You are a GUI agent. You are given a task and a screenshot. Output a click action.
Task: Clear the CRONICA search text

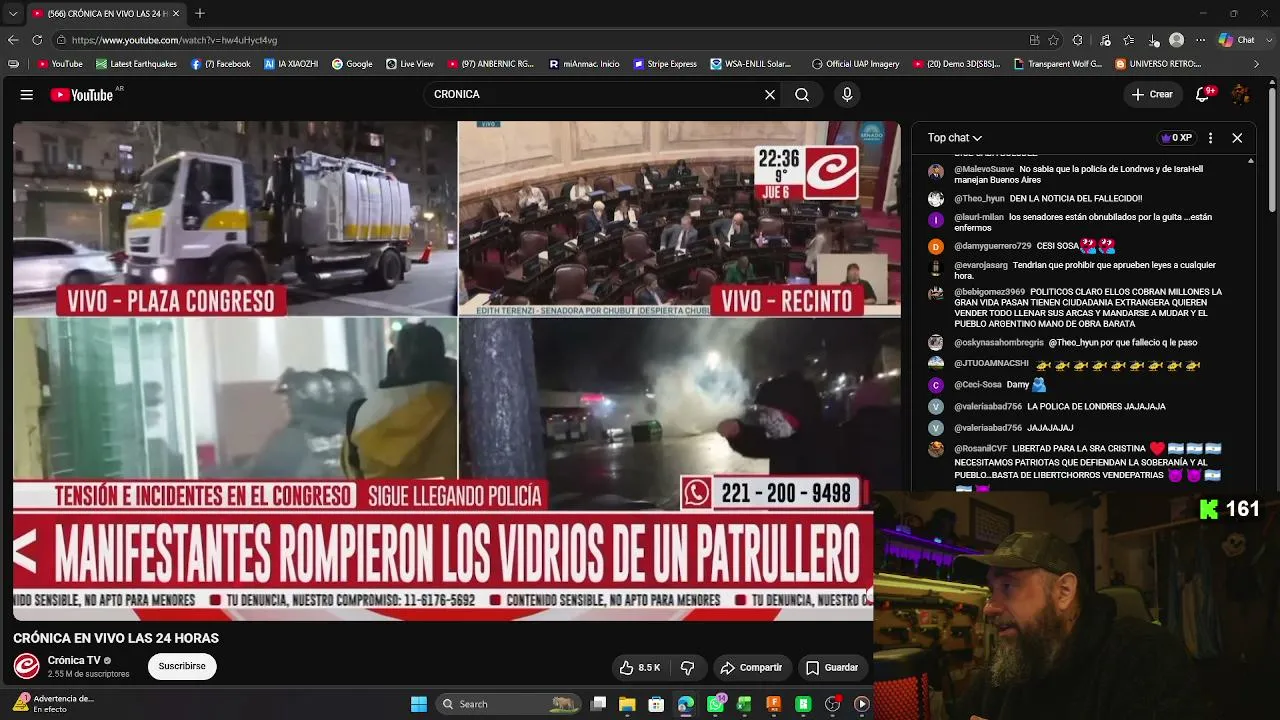(x=770, y=95)
